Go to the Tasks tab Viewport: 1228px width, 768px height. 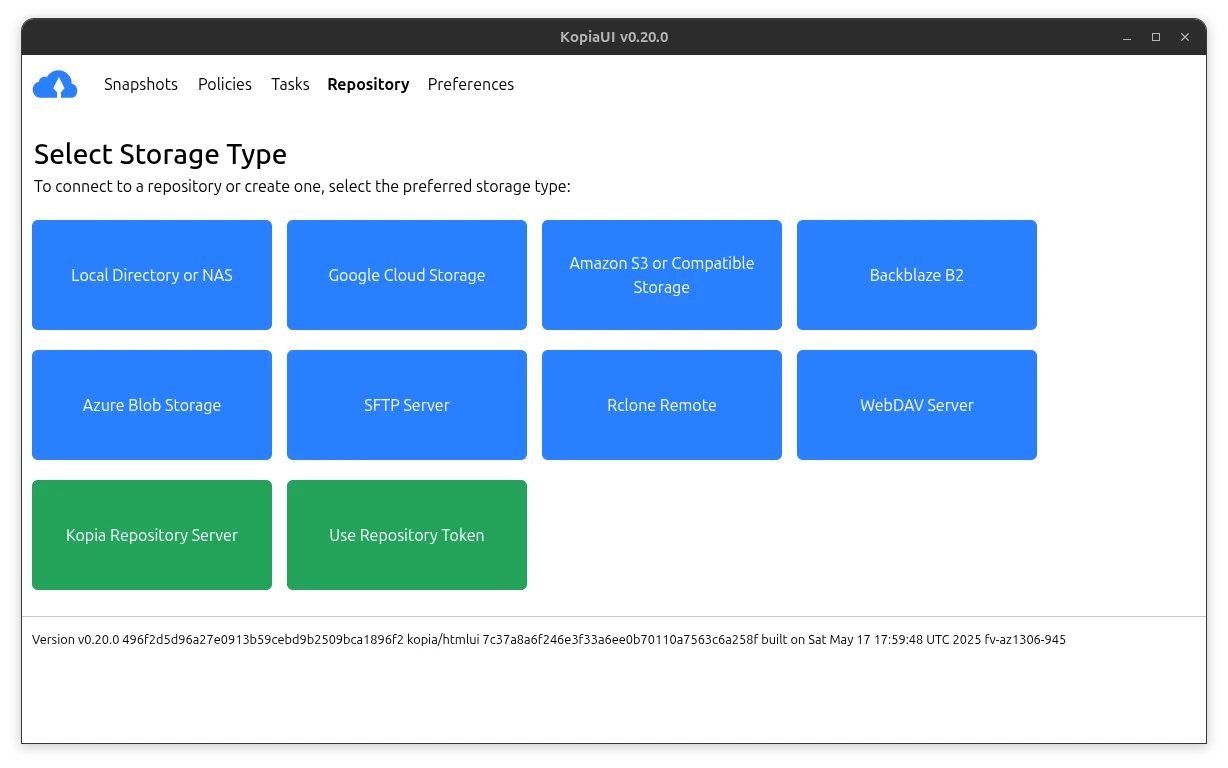pyautogui.click(x=290, y=85)
